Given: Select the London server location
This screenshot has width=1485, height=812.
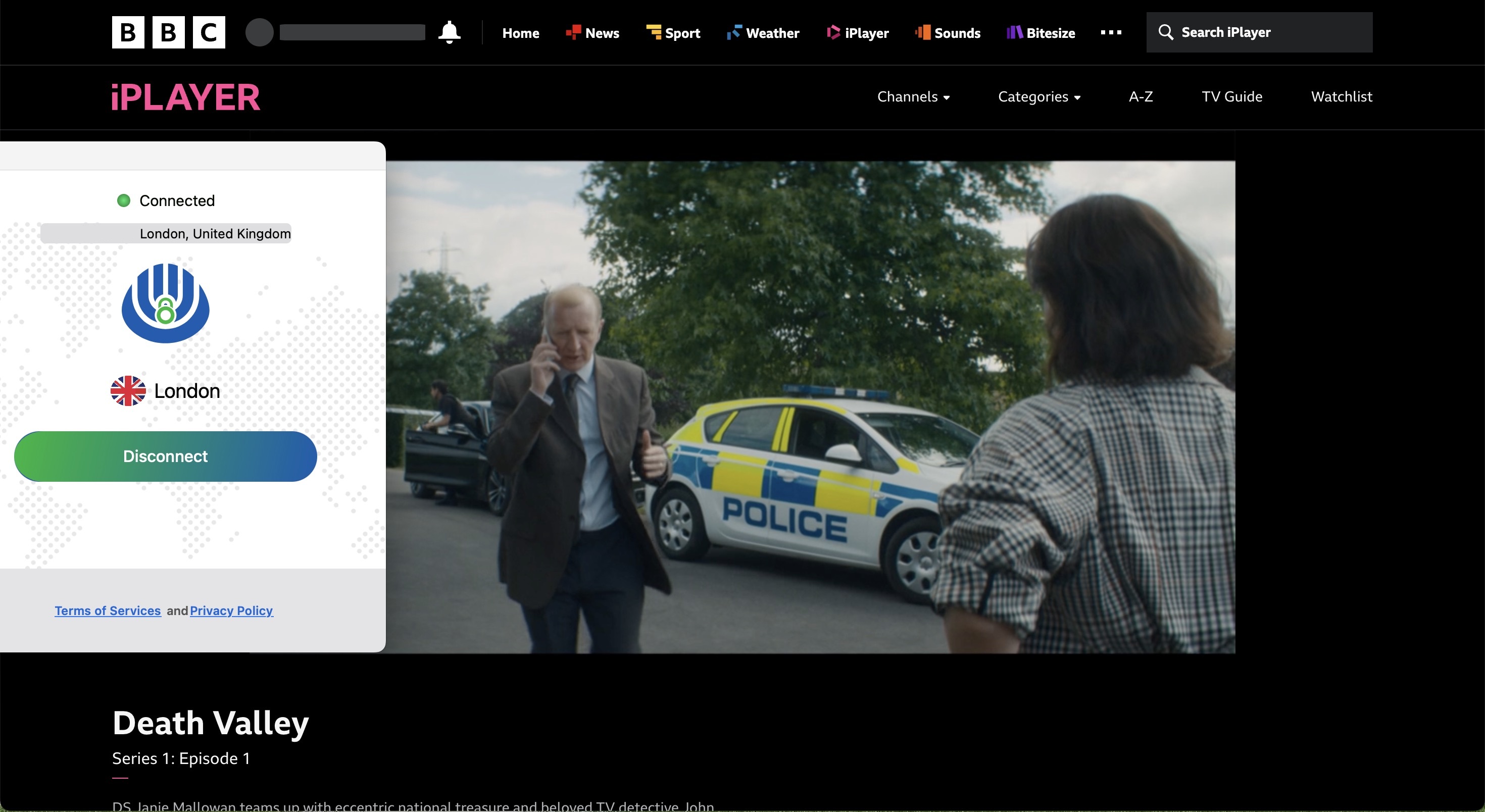Looking at the screenshot, I should coord(166,391).
